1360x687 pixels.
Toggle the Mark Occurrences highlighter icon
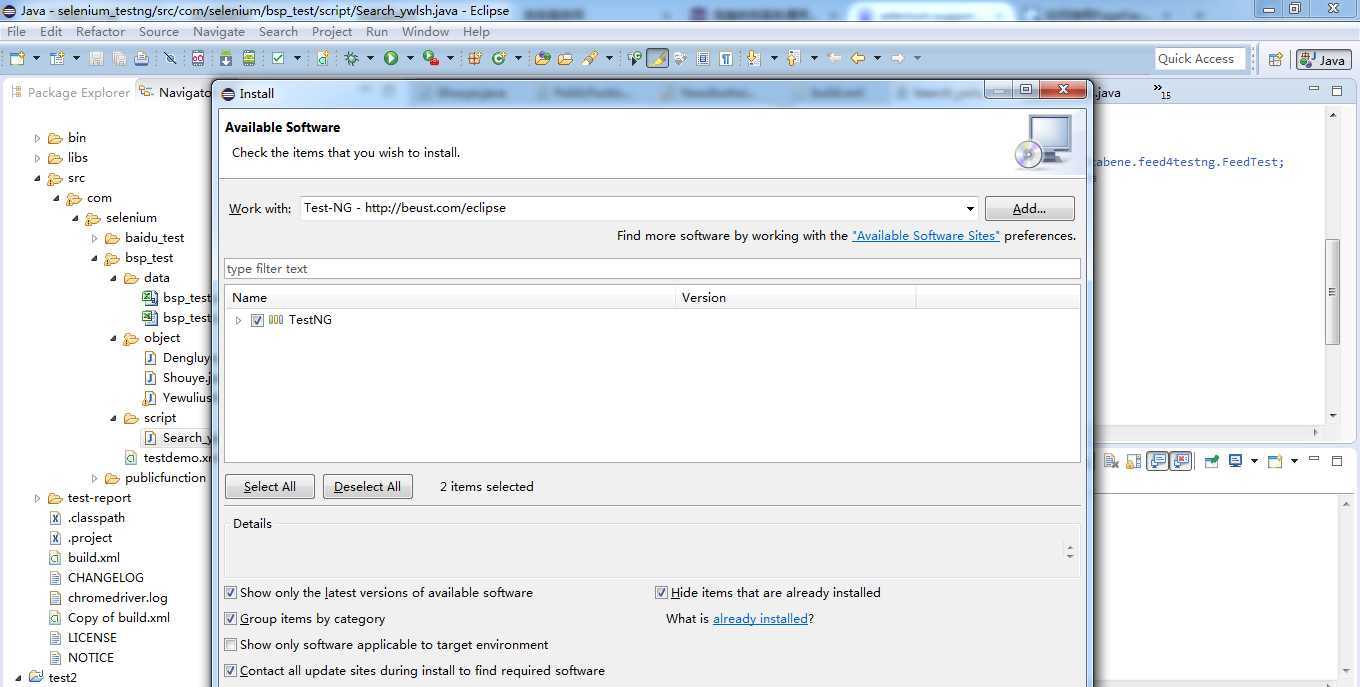coord(657,58)
